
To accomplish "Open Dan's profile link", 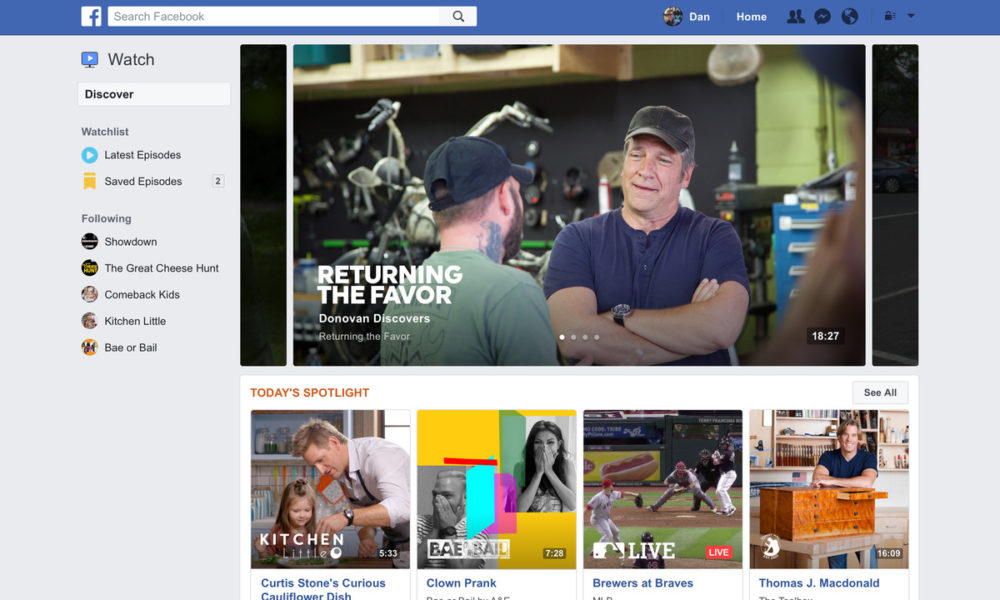I will click(x=687, y=16).
